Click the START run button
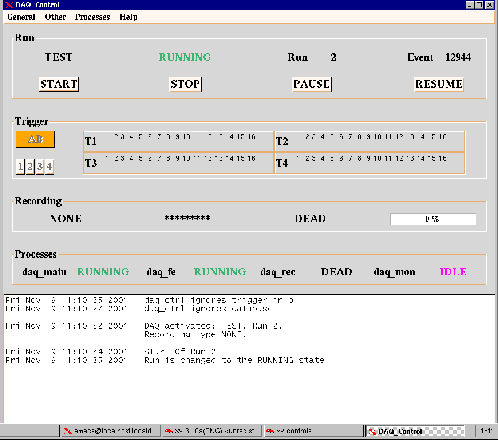 [59, 84]
